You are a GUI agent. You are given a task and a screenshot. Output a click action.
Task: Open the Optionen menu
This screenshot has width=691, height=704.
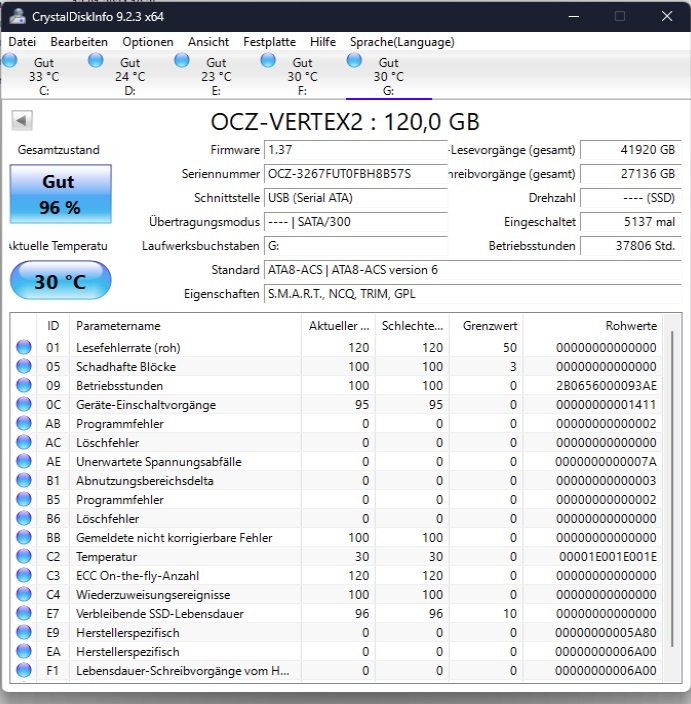[x=148, y=42]
